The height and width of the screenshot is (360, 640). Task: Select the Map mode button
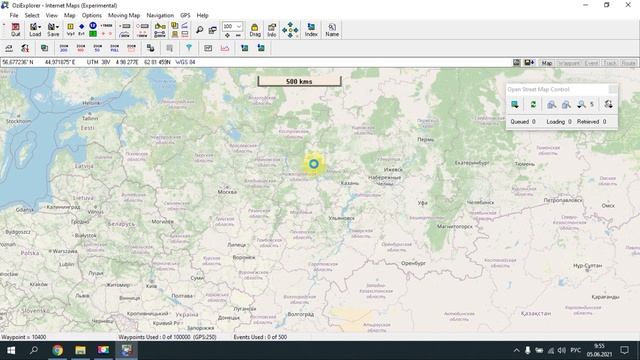pos(547,62)
